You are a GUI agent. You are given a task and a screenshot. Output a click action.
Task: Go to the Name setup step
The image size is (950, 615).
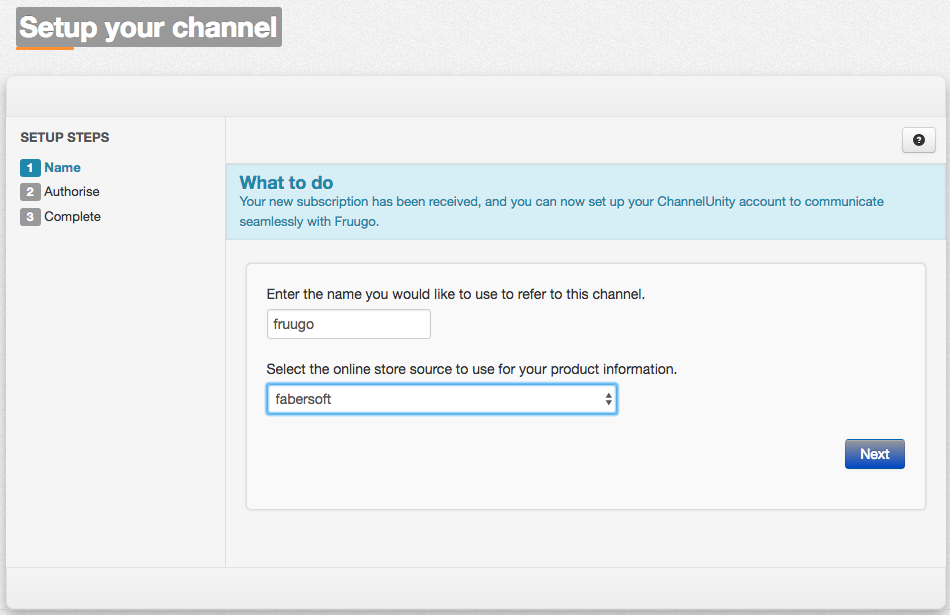[x=62, y=167]
